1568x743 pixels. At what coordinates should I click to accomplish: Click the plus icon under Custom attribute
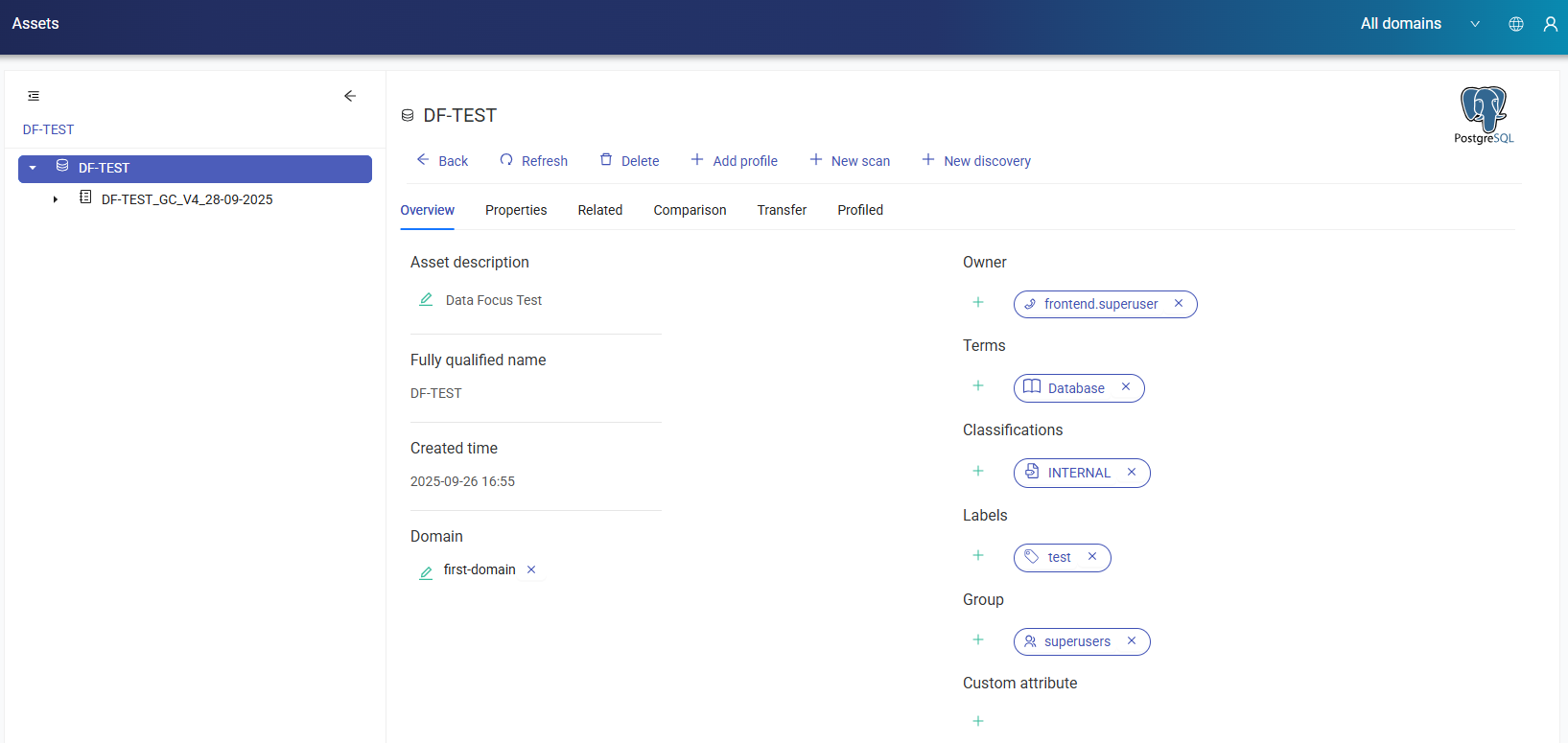(x=978, y=721)
